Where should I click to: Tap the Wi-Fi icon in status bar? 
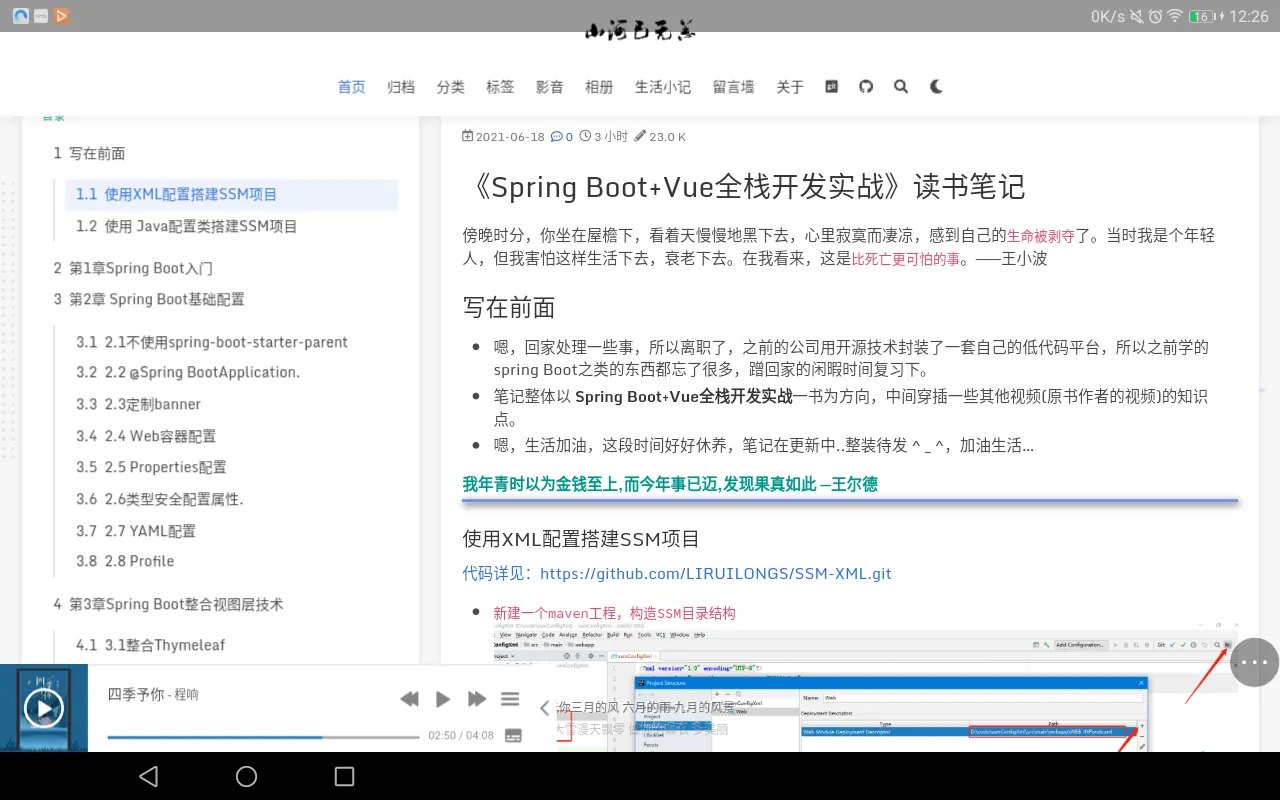(x=1175, y=16)
